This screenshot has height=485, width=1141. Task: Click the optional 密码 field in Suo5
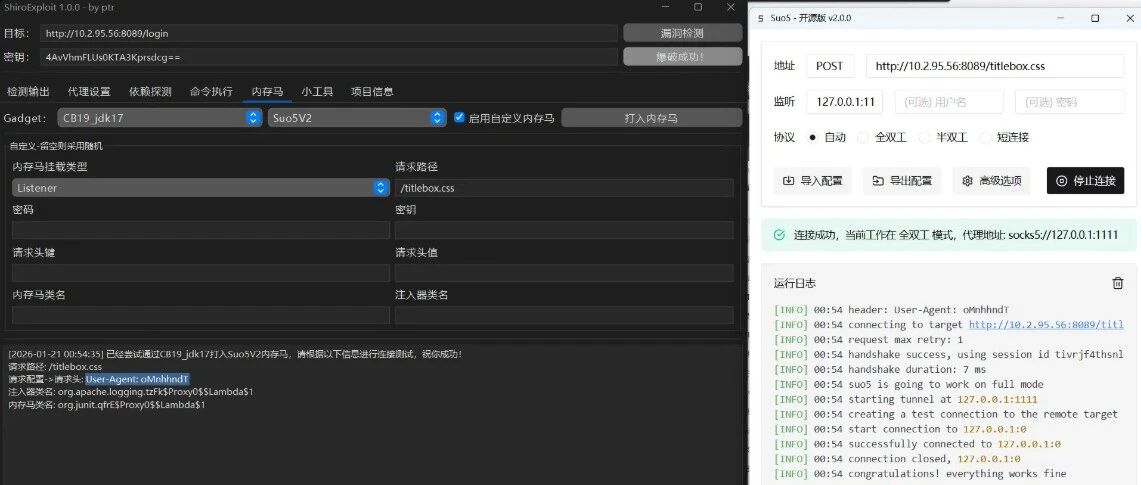click(x=1070, y=103)
